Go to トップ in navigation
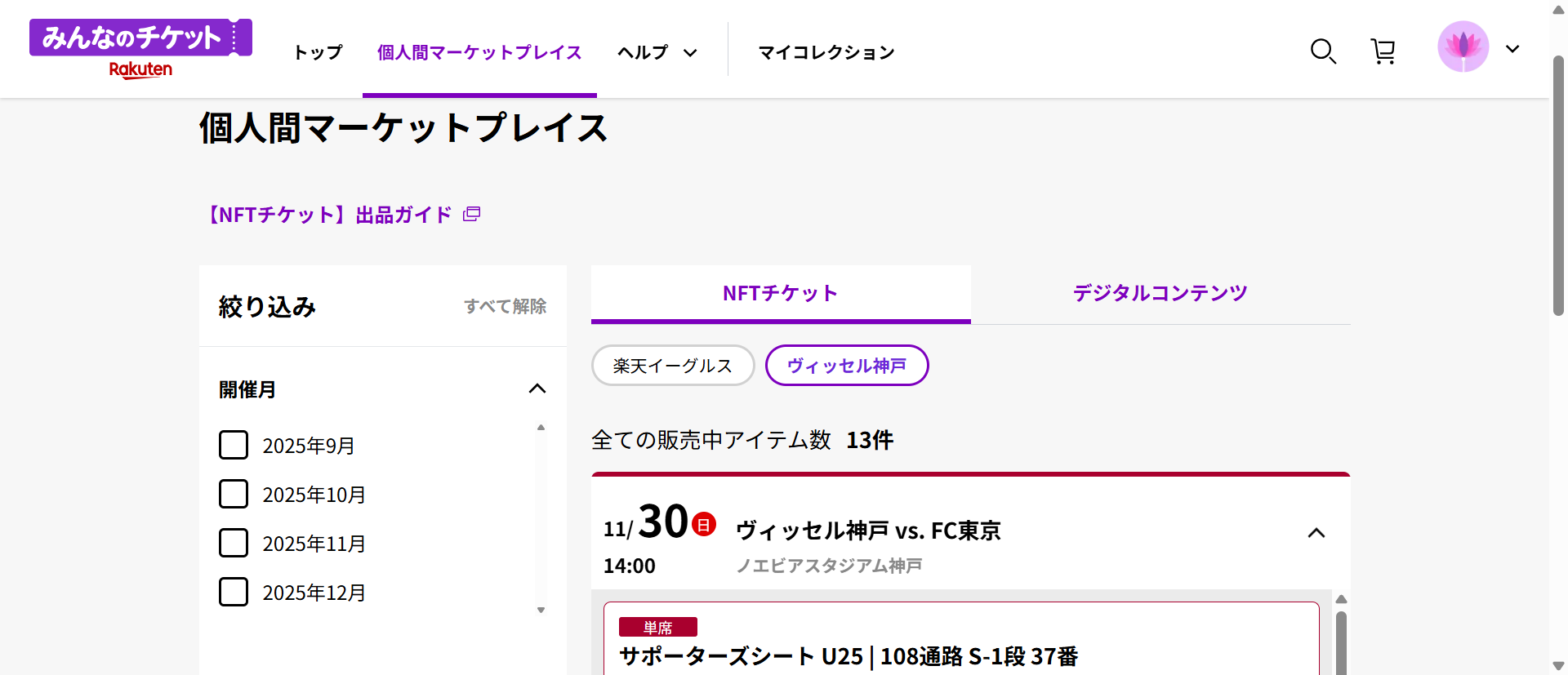1568x675 pixels. (318, 52)
